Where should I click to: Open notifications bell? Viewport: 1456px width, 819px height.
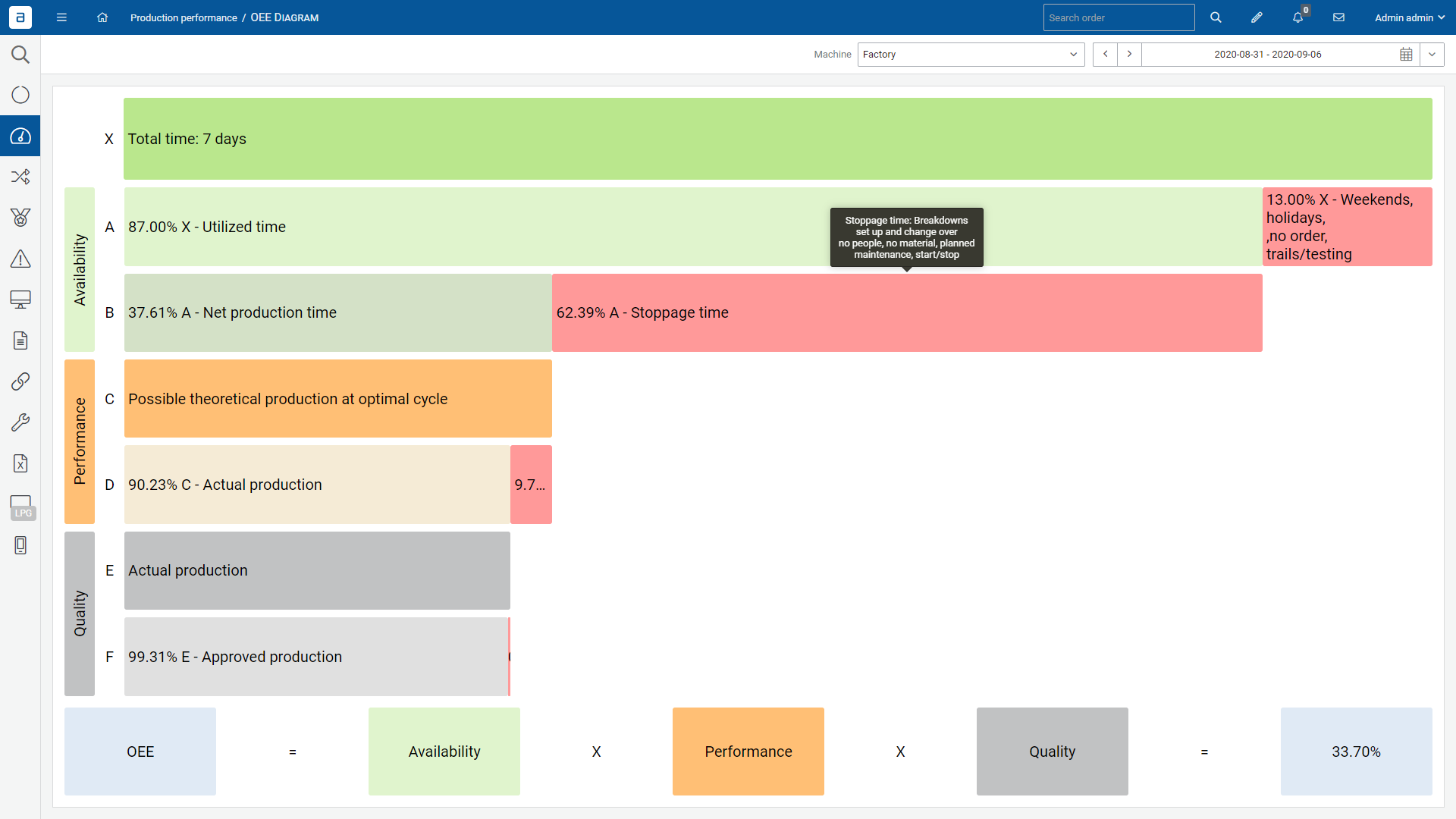pos(1298,17)
